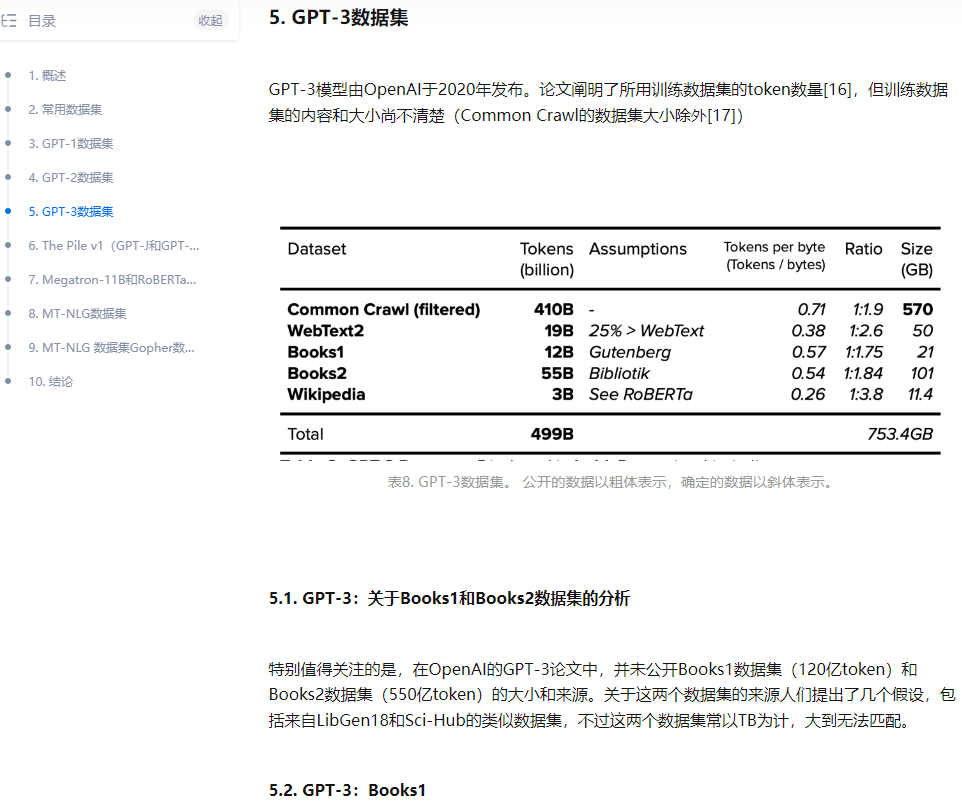Screen dimensions: 962x801
Task: Click the Wikipedia row label
Action: tap(326, 394)
